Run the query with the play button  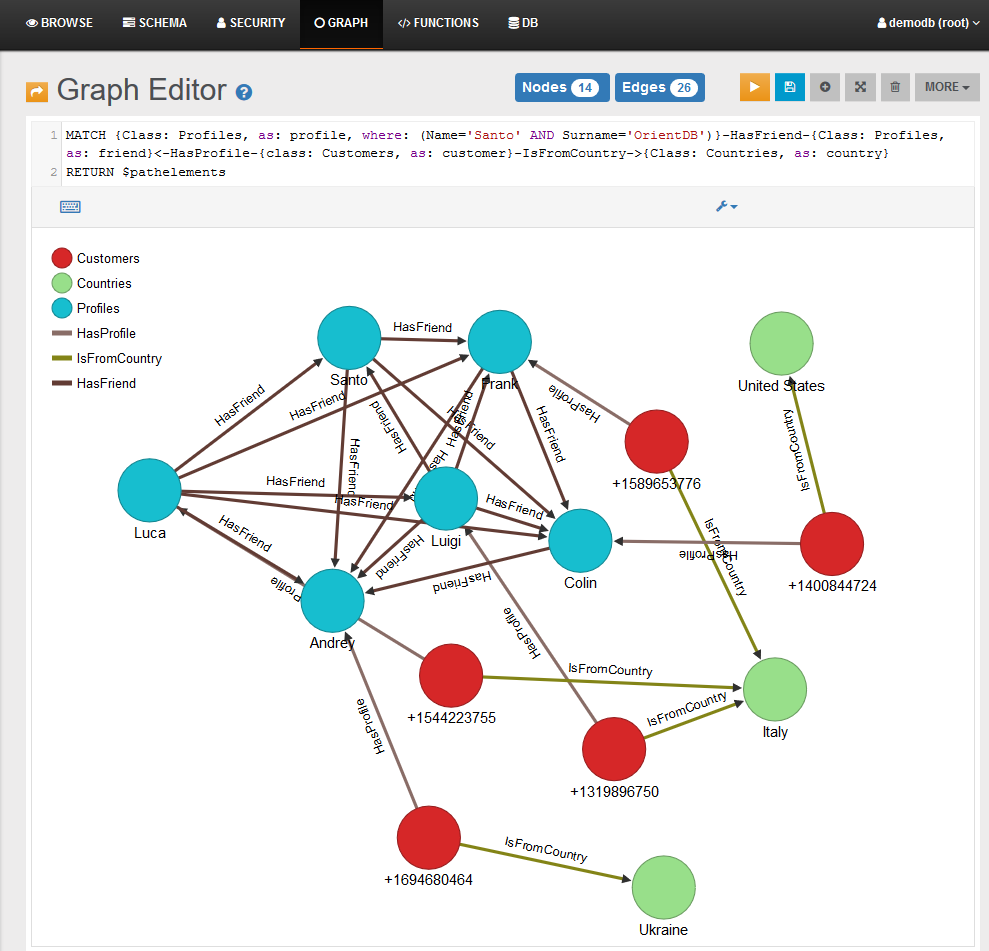coord(755,87)
